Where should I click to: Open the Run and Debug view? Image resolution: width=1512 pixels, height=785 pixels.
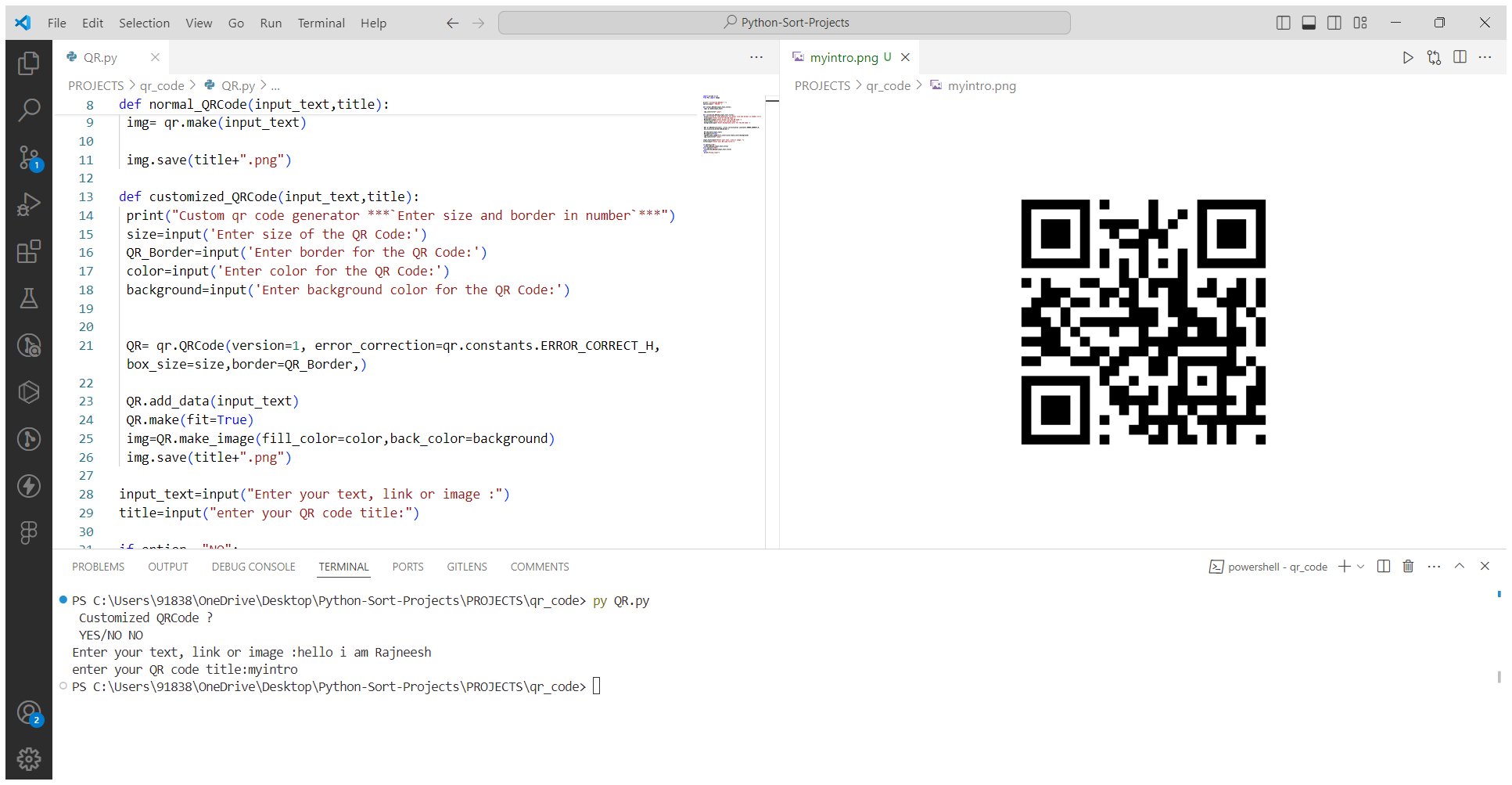click(x=29, y=204)
